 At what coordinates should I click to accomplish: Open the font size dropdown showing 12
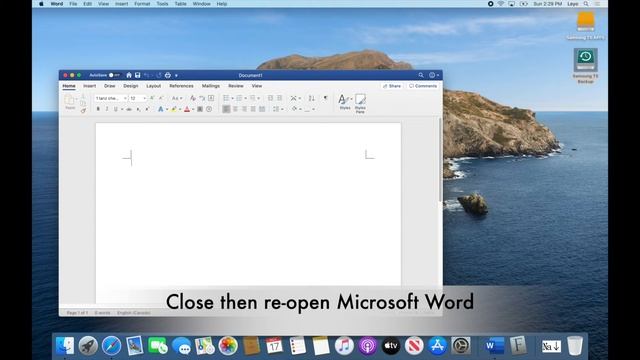pyautogui.click(x=144, y=98)
